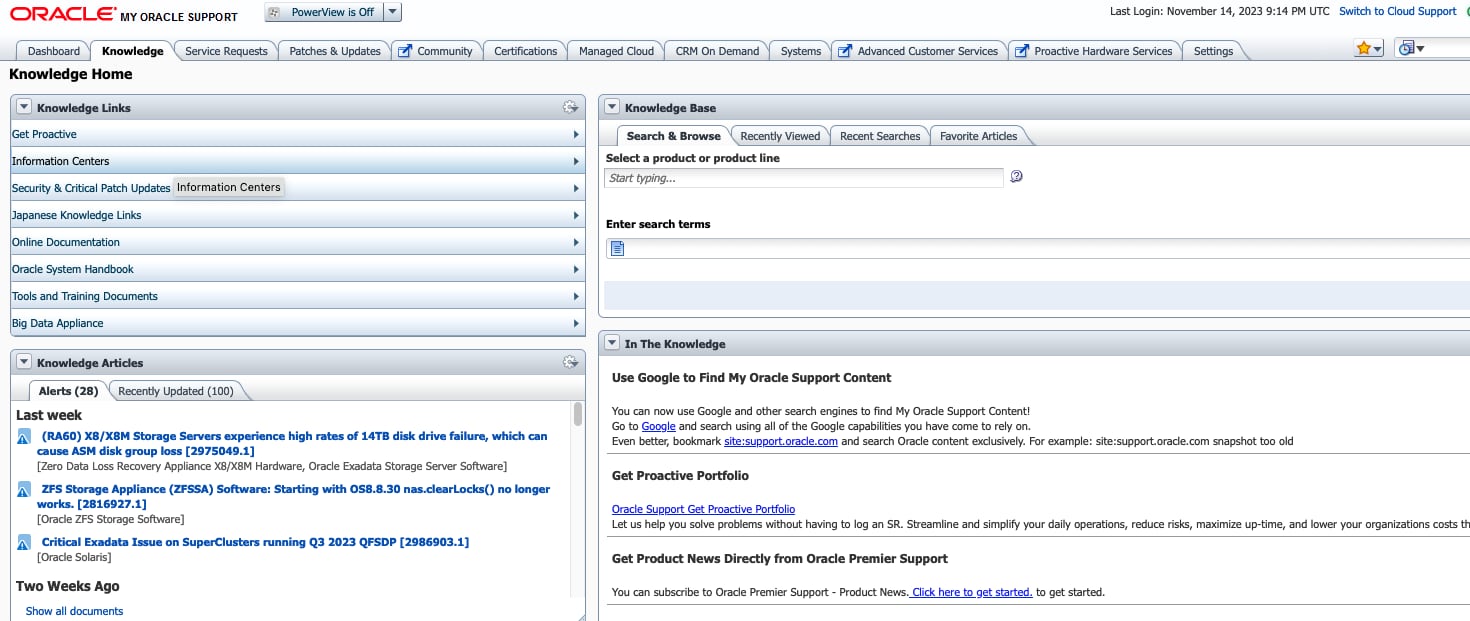Collapse the Knowledge Links panel
1470x621 pixels.
(x=24, y=108)
